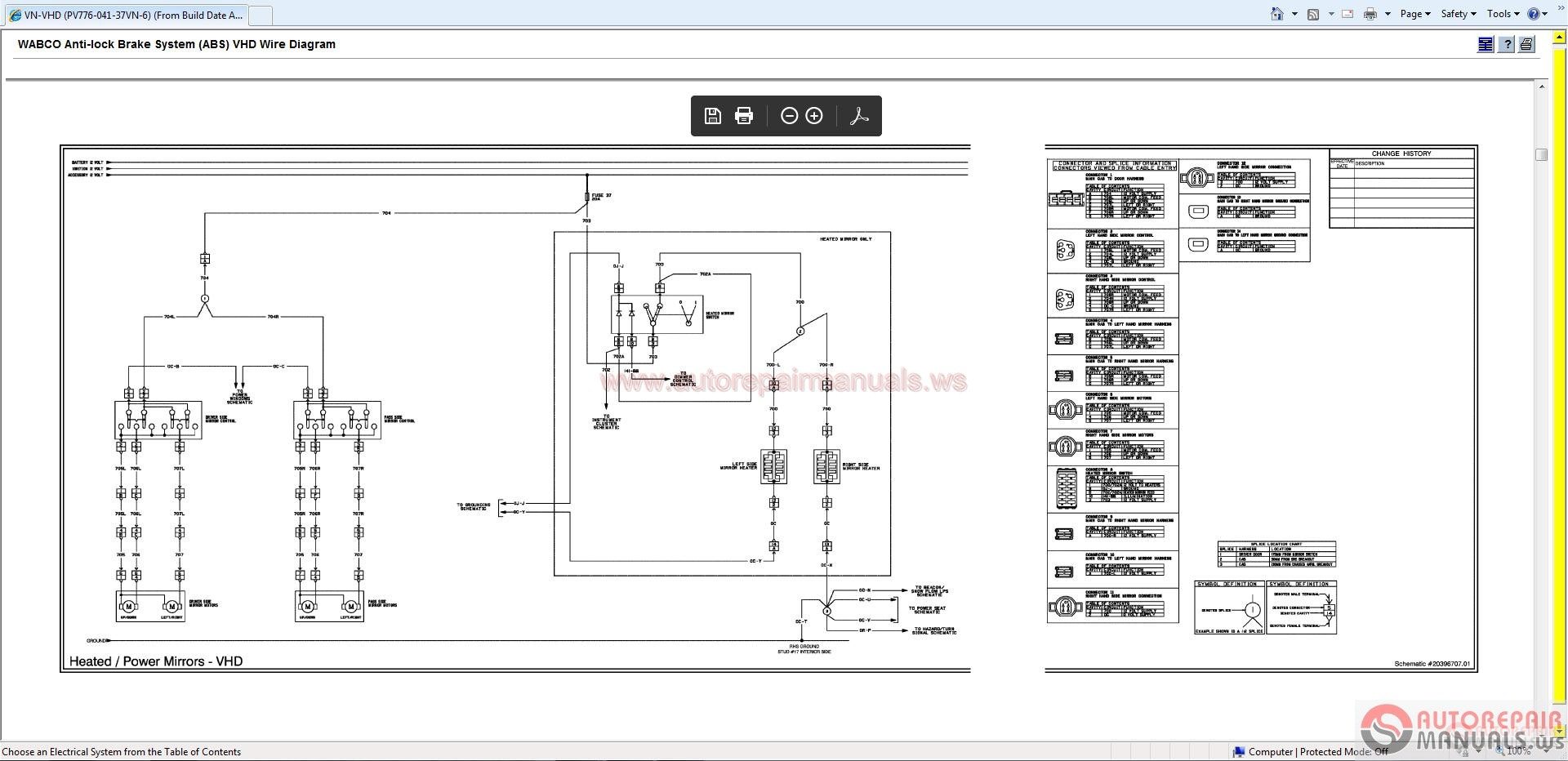Viewport: 1568px width, 761px height.
Task: Click the CHANGE HISTORY table header
Action: click(1401, 154)
